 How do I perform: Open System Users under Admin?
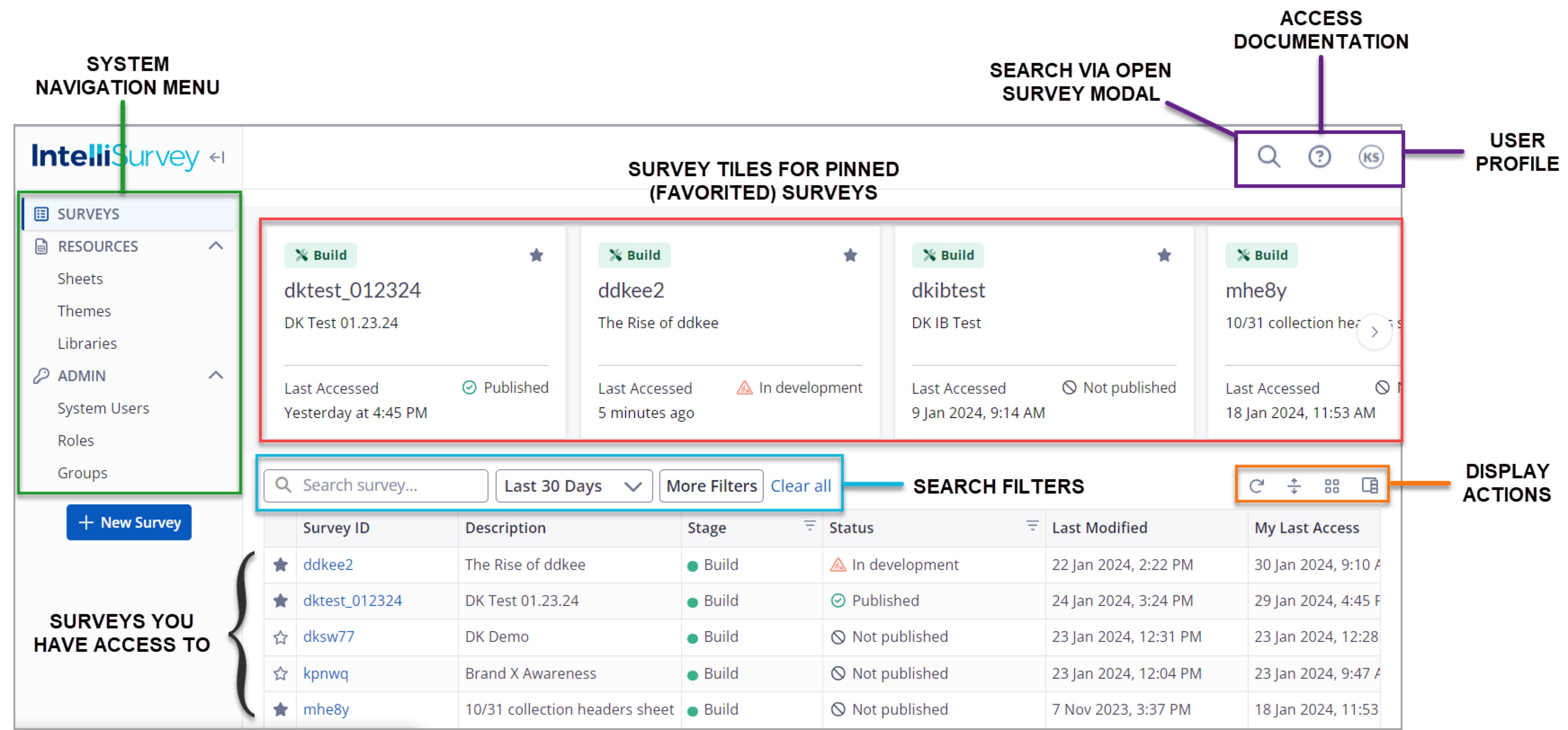tap(103, 408)
